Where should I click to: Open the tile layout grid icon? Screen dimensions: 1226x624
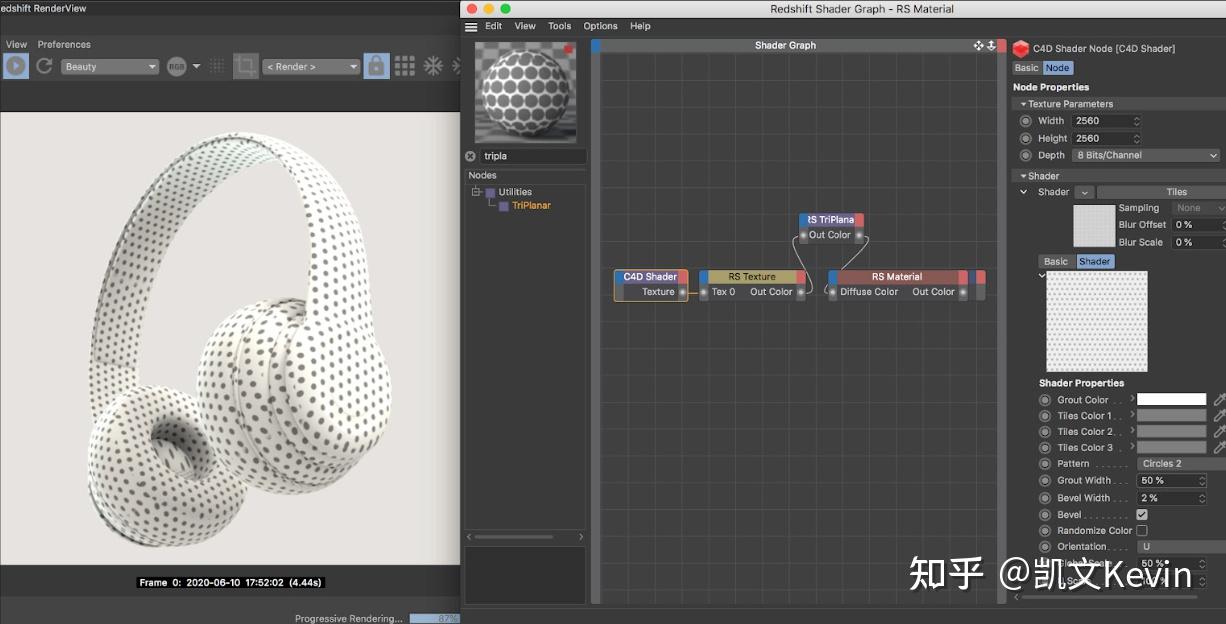404,65
